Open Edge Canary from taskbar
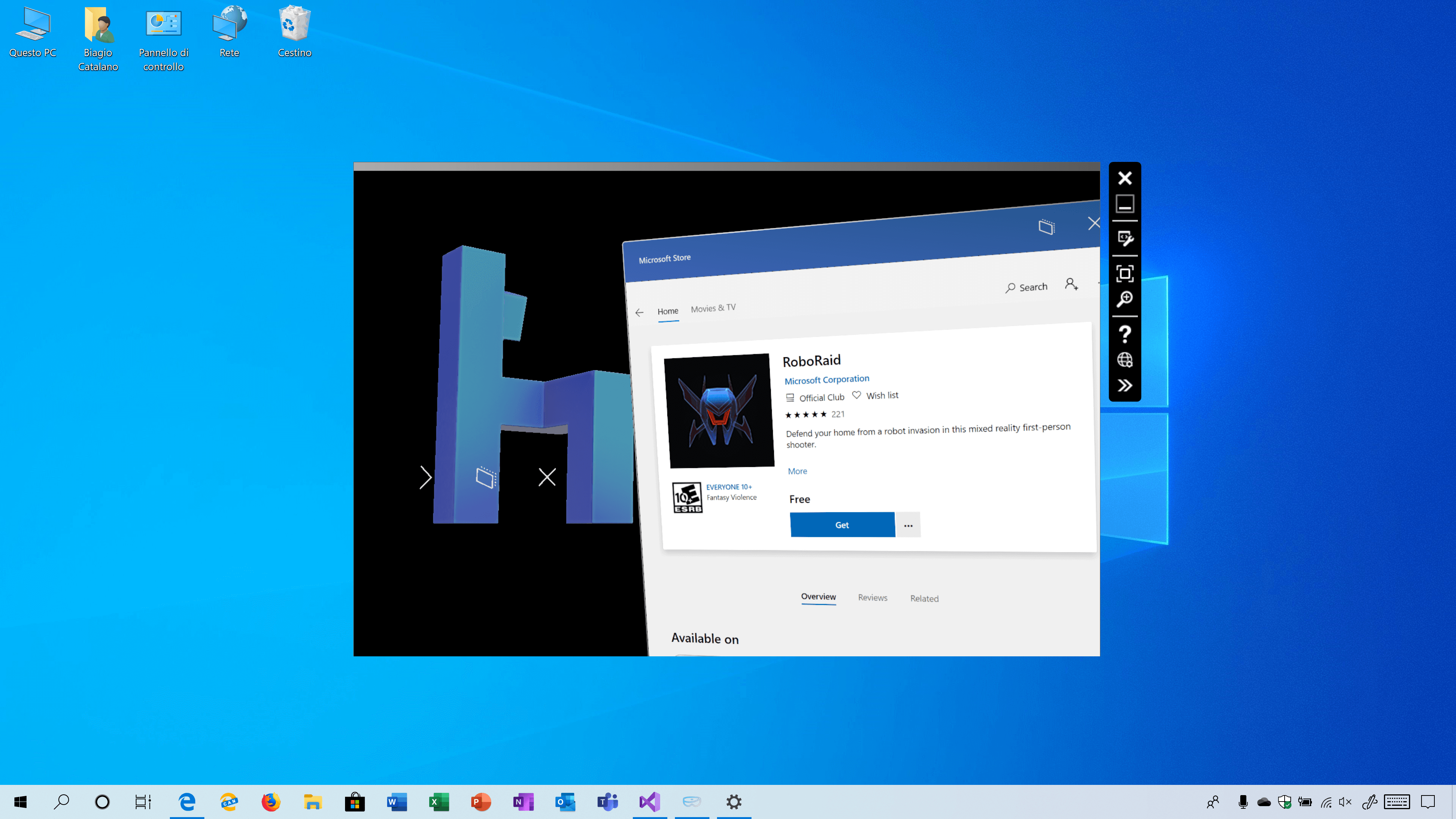 (229, 802)
